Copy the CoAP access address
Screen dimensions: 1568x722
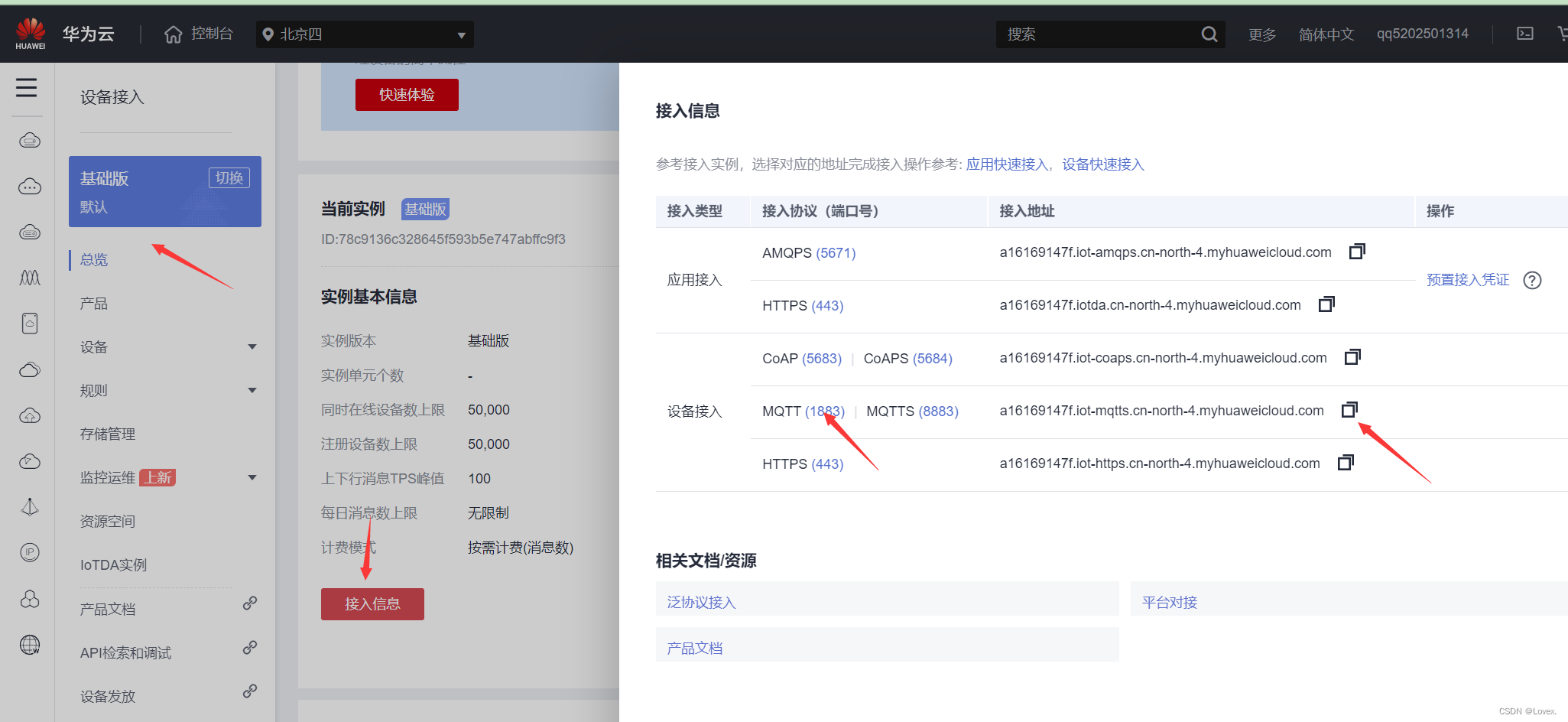1352,357
